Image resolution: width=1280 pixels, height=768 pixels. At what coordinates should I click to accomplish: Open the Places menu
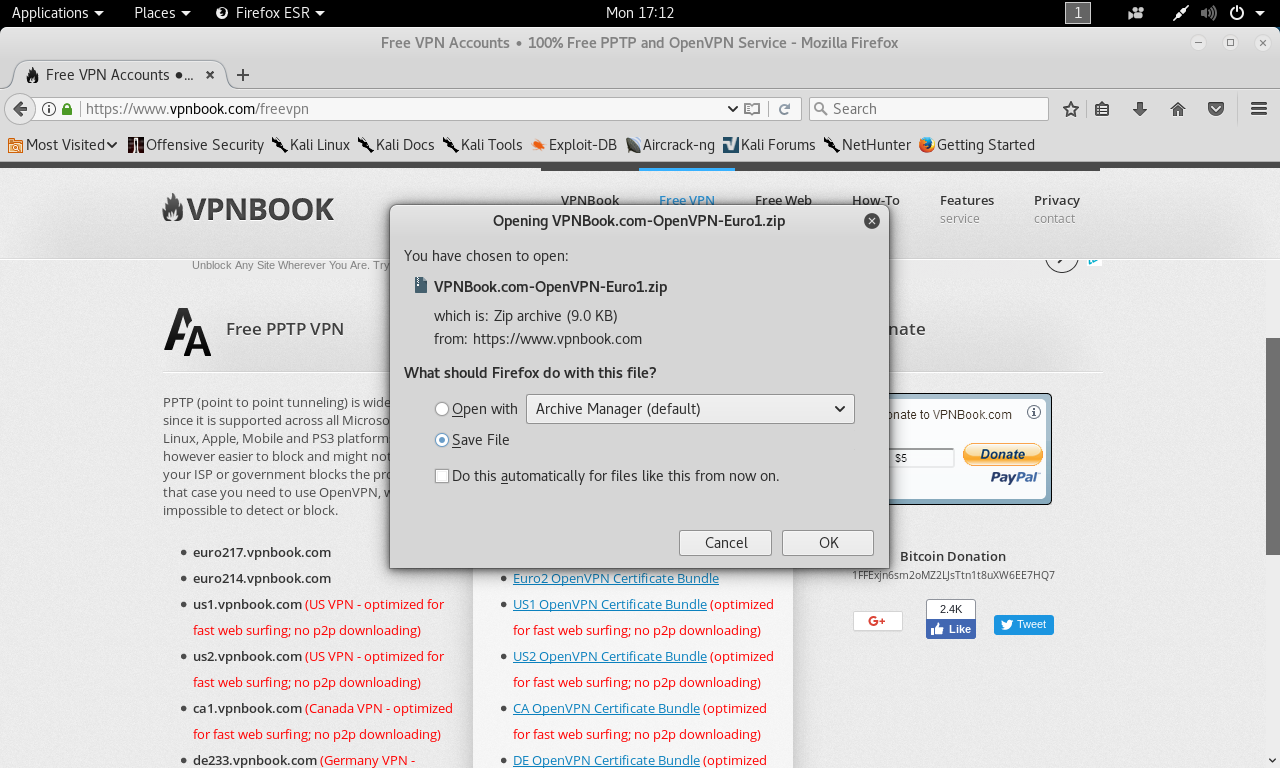pos(162,13)
